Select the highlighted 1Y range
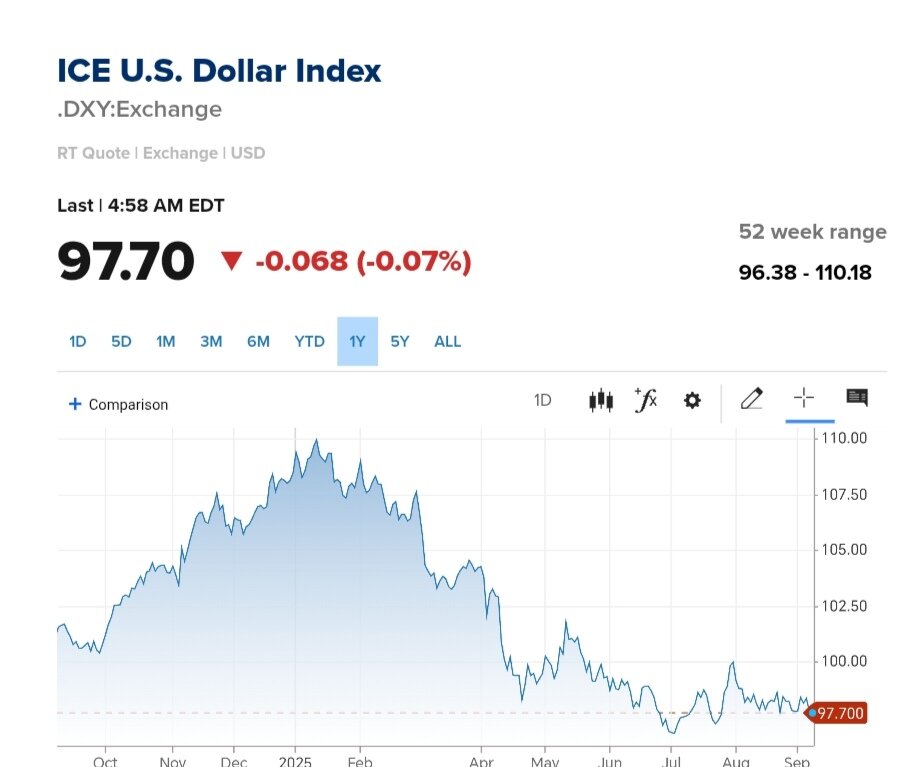Screen dimensions: 915x767 point(357,342)
